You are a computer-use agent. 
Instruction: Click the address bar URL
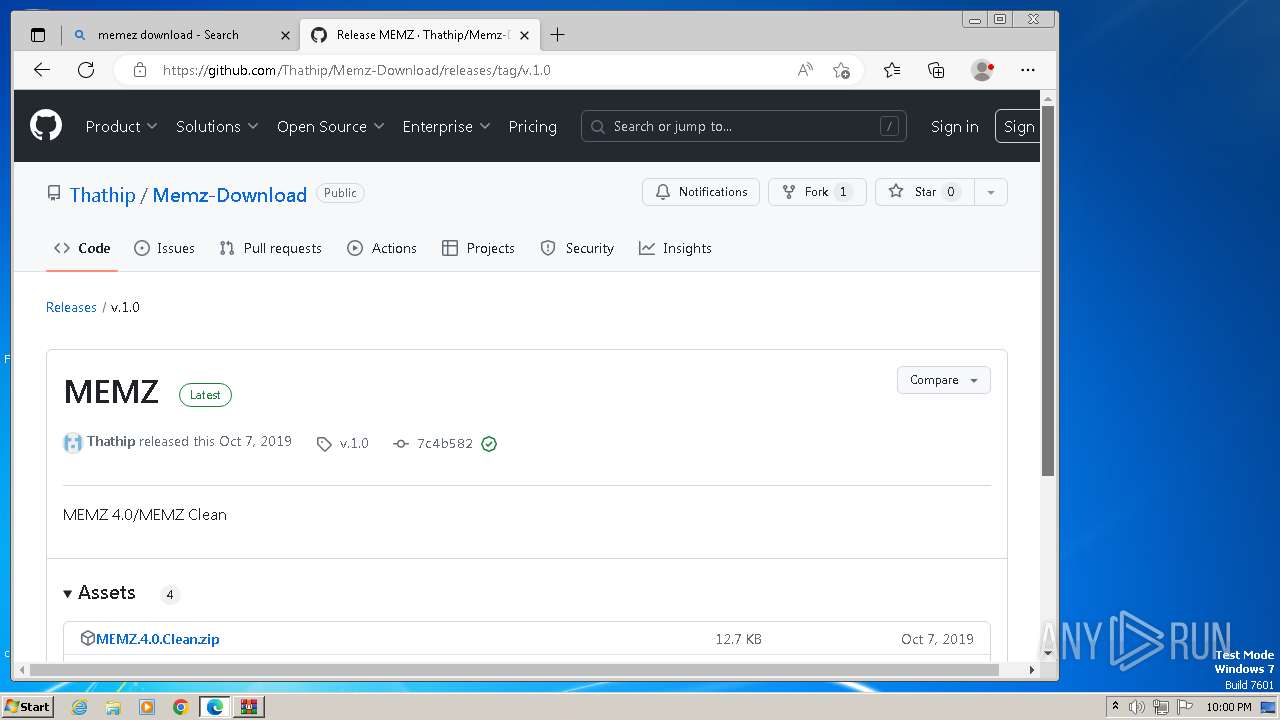(x=356, y=70)
